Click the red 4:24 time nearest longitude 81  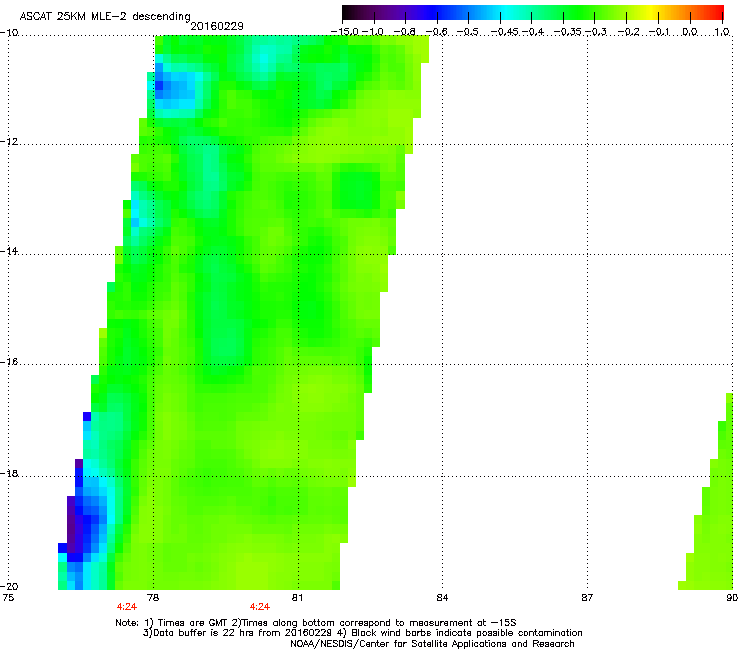260,607
